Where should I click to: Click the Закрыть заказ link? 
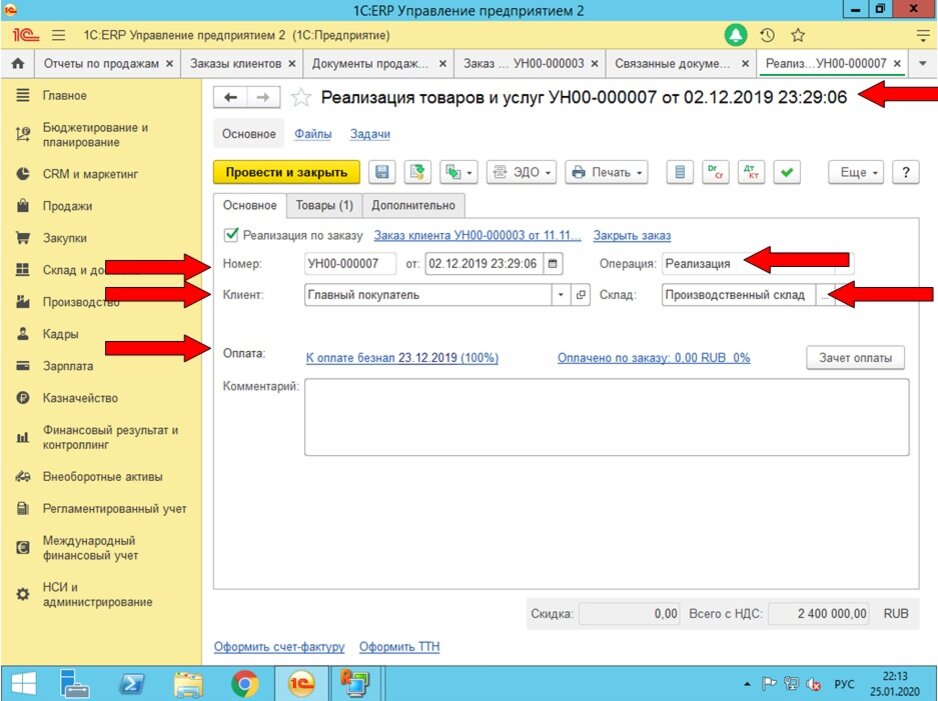pyautogui.click(x=632, y=236)
